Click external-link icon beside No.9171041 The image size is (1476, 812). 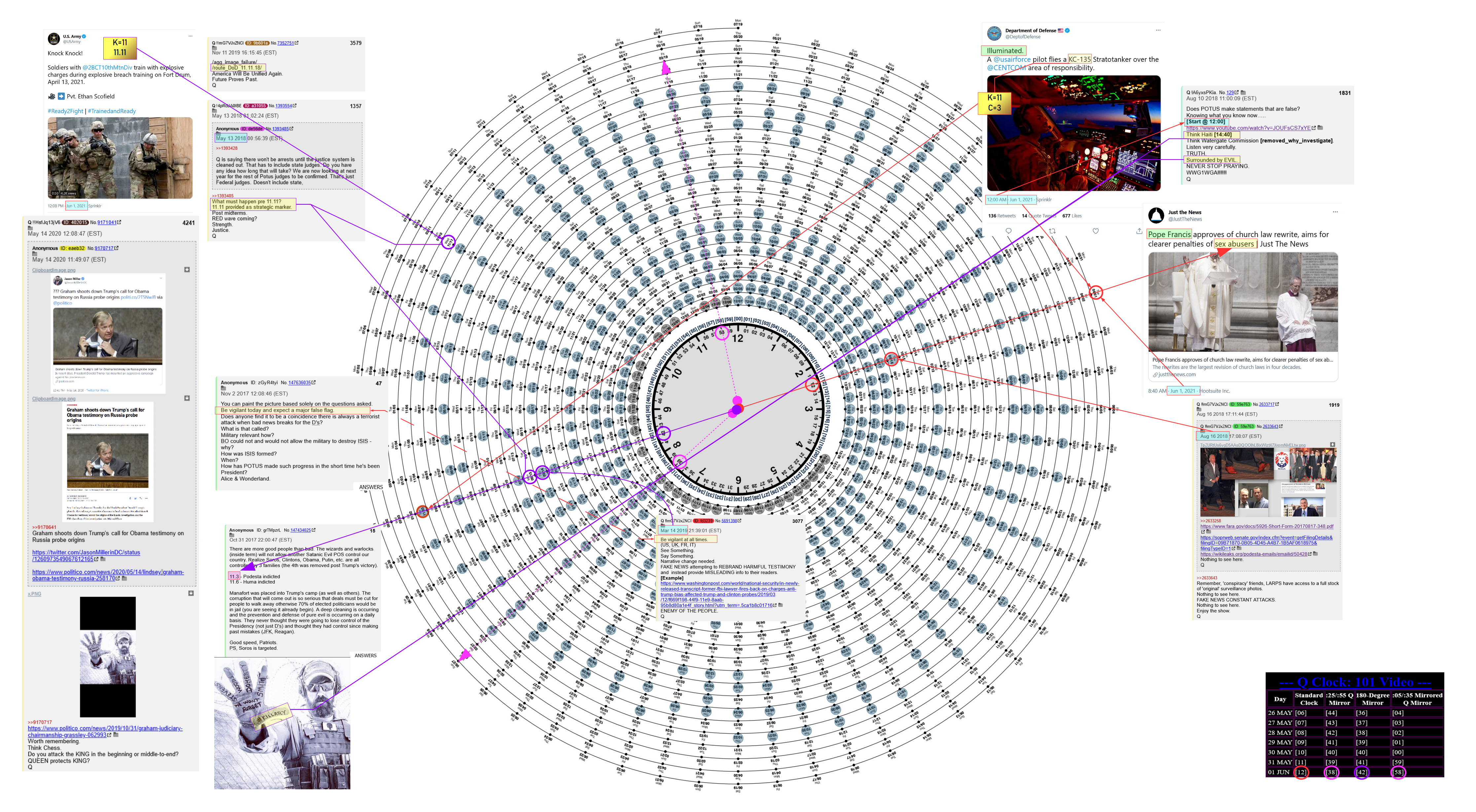click(x=119, y=222)
